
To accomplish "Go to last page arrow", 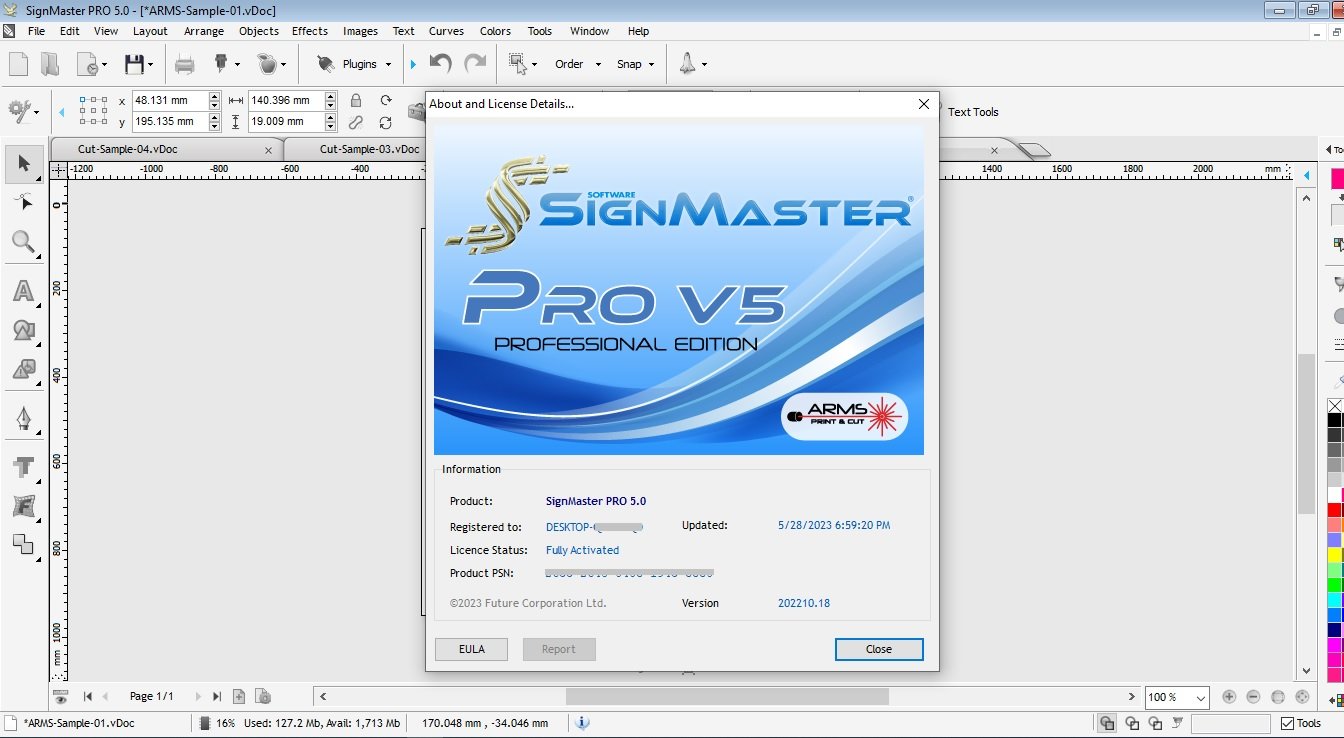I will tap(217, 696).
